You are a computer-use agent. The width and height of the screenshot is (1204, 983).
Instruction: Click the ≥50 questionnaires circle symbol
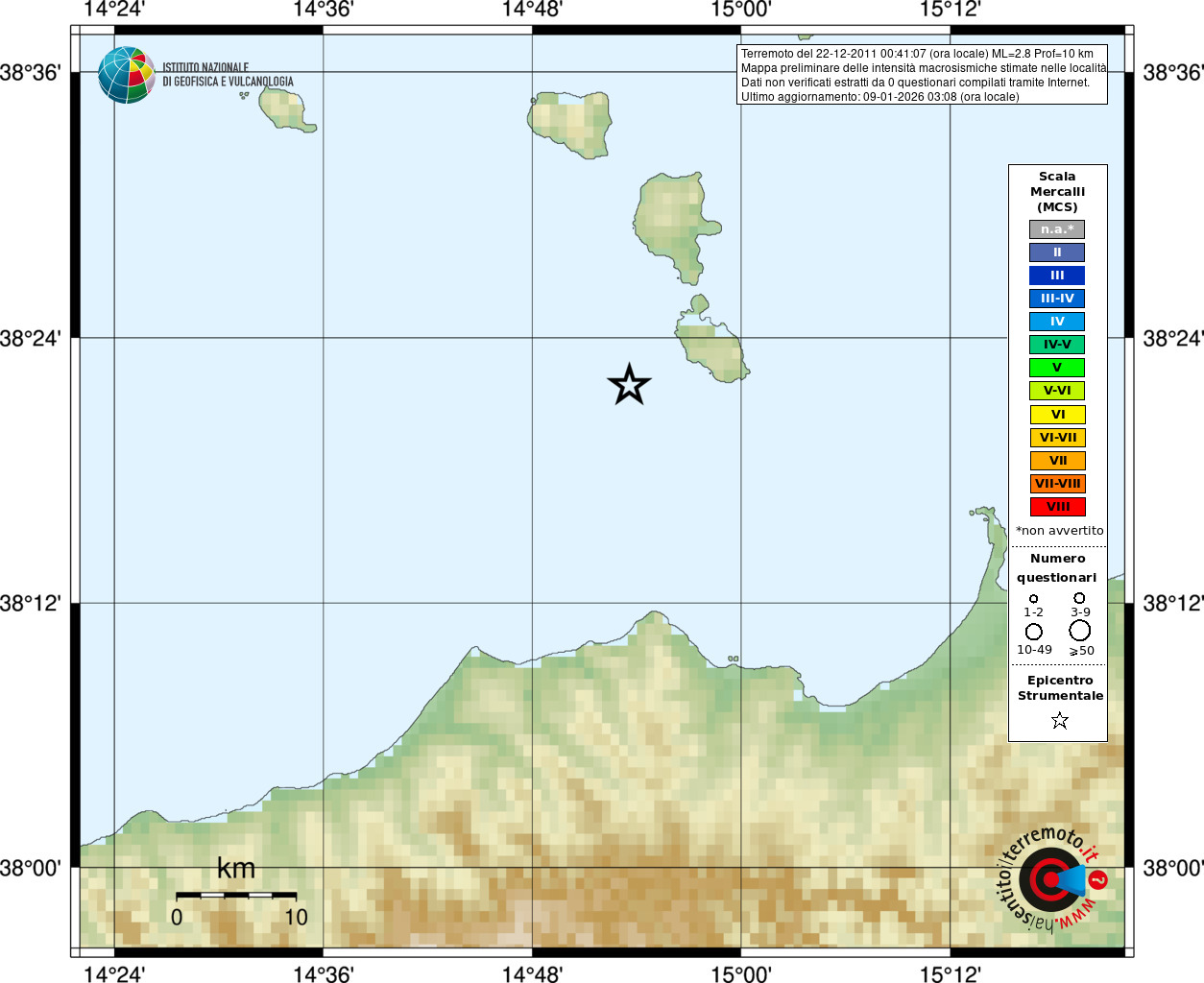click(x=1079, y=630)
